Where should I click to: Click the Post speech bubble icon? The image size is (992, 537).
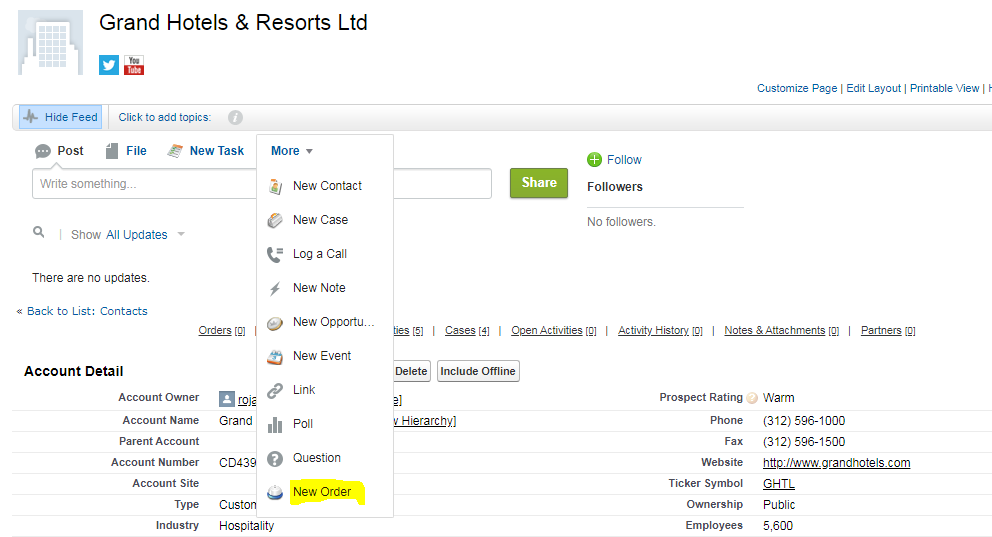(x=42, y=151)
